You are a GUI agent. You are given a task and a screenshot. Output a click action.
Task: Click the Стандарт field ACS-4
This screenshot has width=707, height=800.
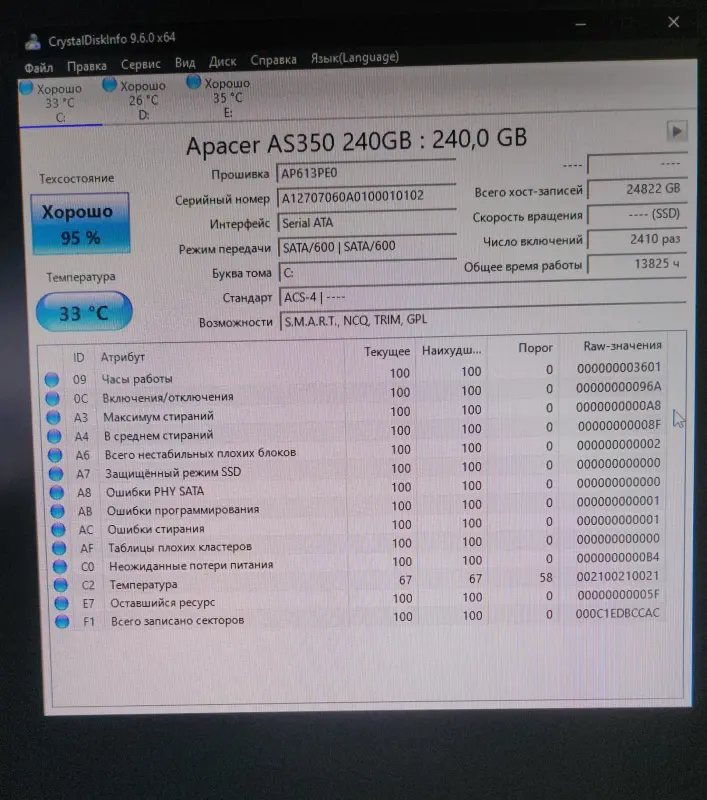(483, 295)
